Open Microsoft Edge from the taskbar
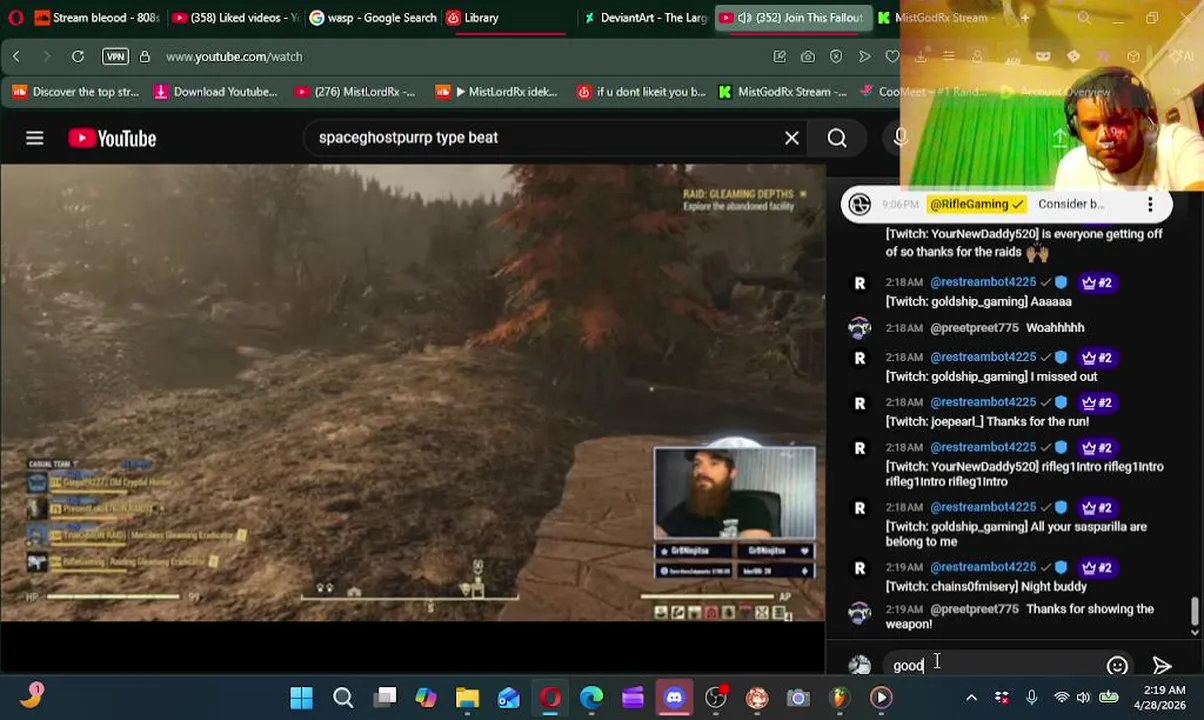The height and width of the screenshot is (720, 1204). click(591, 697)
